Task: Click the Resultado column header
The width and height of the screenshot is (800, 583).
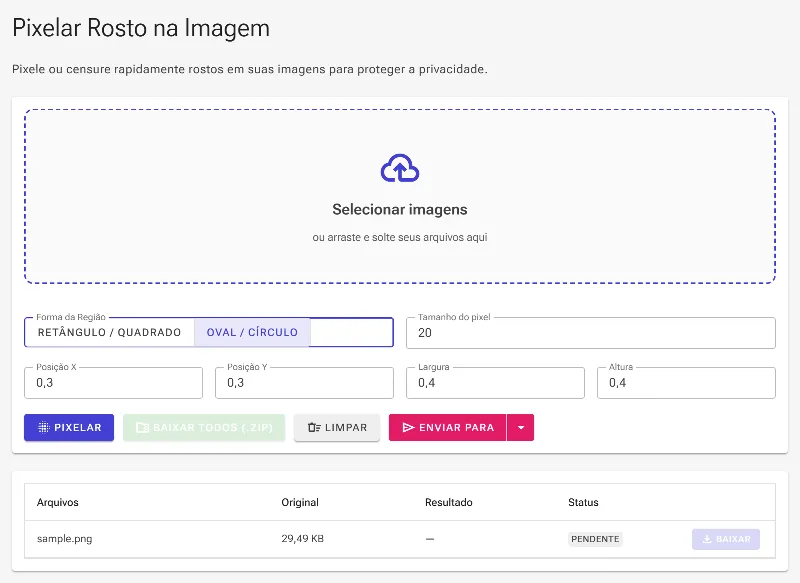Action: pyautogui.click(x=448, y=502)
